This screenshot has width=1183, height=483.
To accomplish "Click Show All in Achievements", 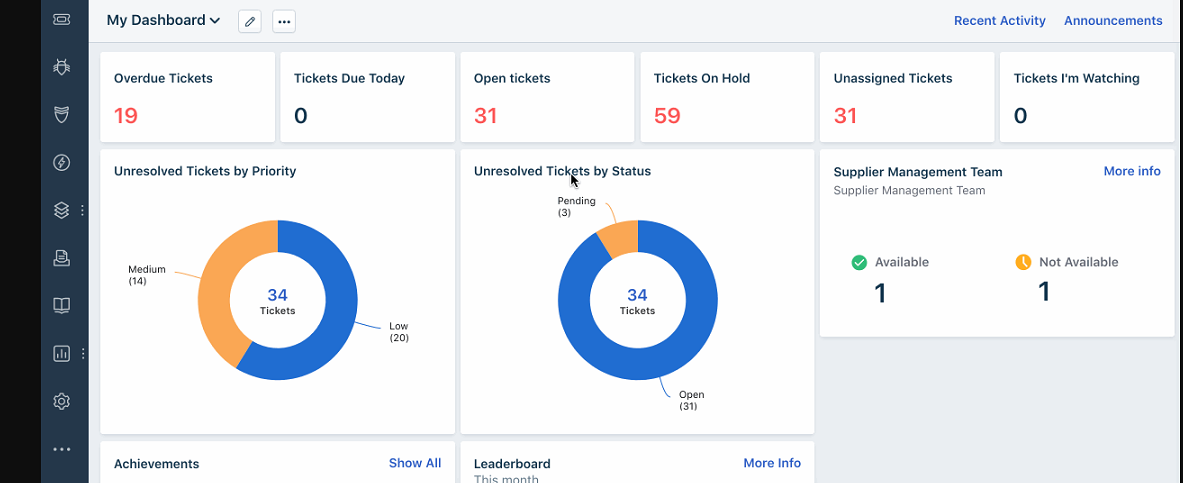I will point(415,463).
